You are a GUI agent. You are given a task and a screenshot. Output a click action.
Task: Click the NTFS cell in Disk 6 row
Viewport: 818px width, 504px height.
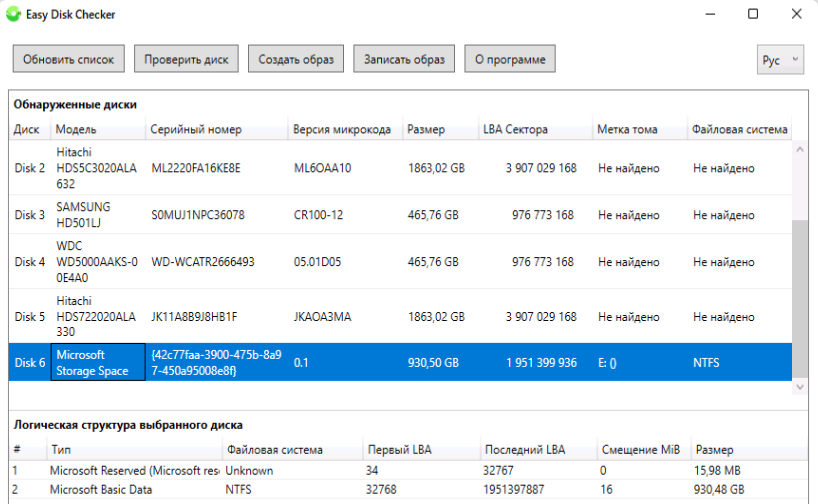tap(706, 362)
